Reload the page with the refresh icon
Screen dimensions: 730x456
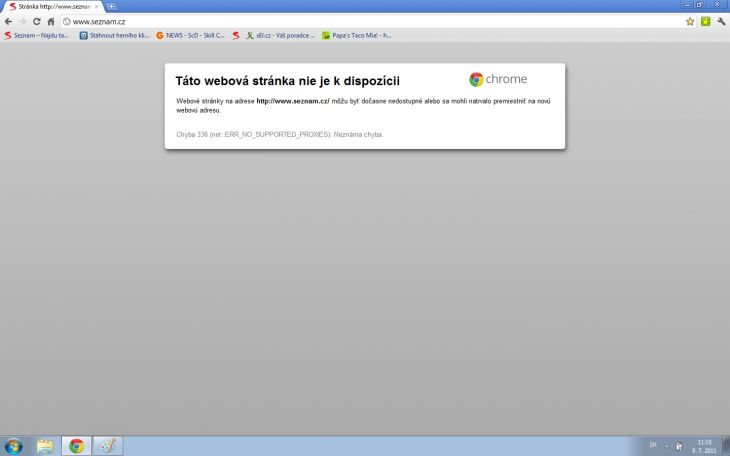coord(37,22)
